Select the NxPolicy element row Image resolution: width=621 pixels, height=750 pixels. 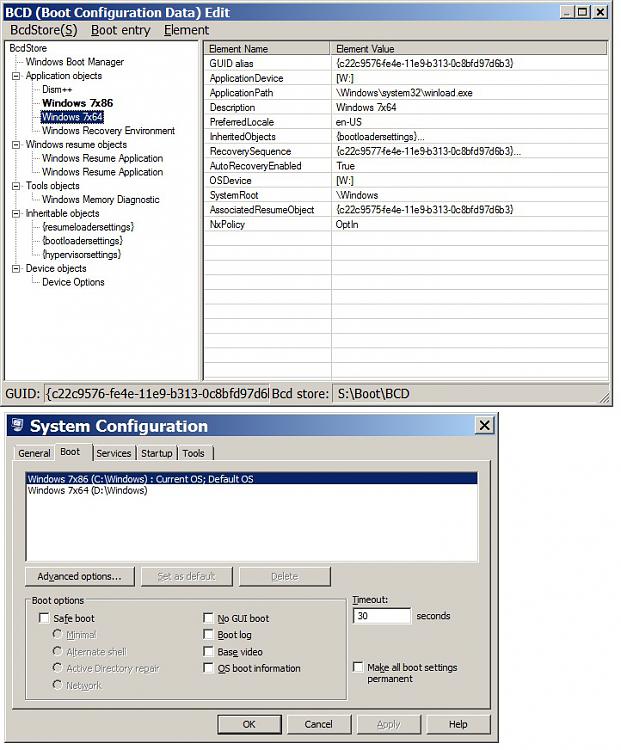pyautogui.click(x=406, y=224)
